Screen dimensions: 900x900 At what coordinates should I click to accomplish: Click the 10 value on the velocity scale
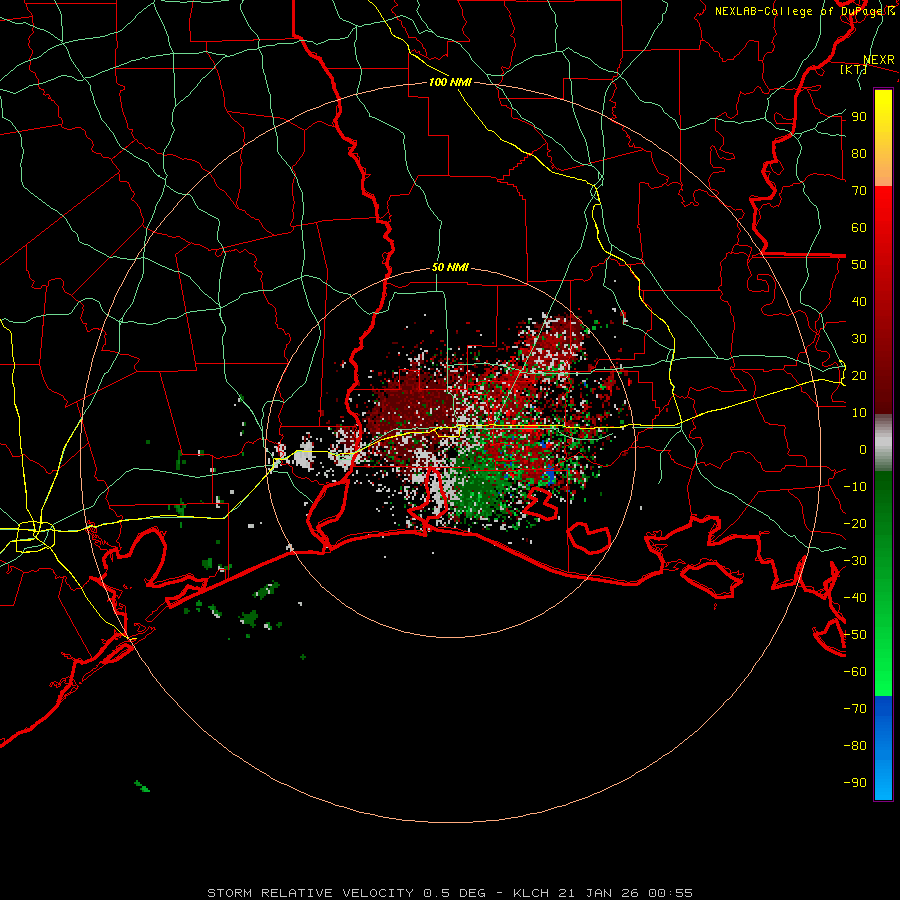(859, 413)
